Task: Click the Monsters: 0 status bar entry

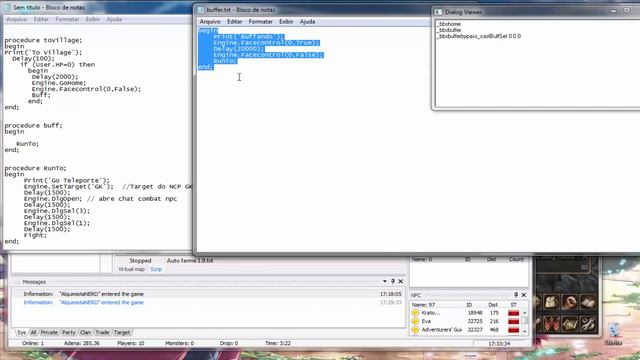Action: 180,343
